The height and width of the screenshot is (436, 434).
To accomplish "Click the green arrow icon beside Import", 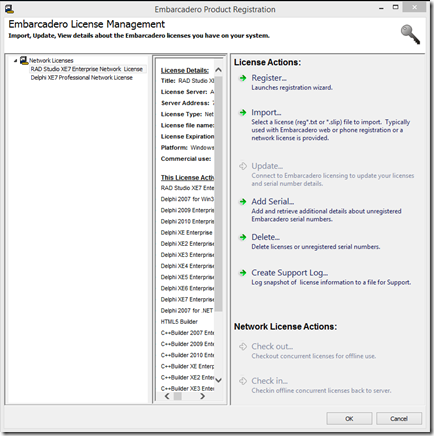I will pos(243,113).
